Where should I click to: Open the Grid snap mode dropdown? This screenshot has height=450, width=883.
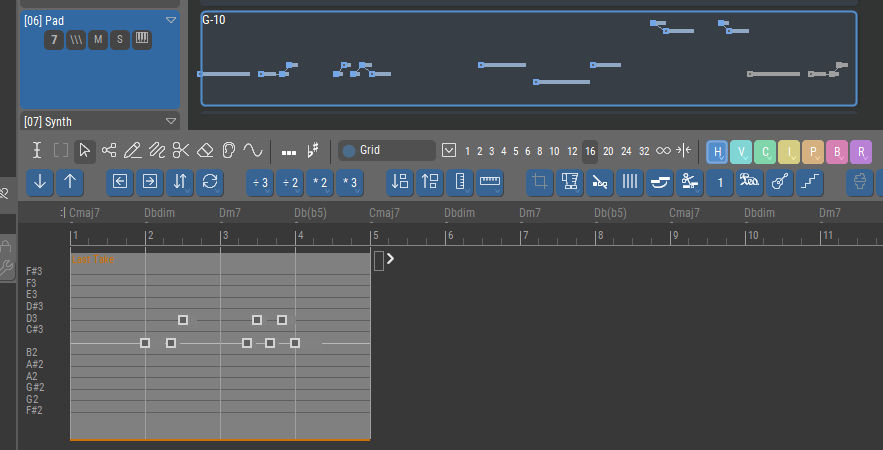tap(449, 151)
